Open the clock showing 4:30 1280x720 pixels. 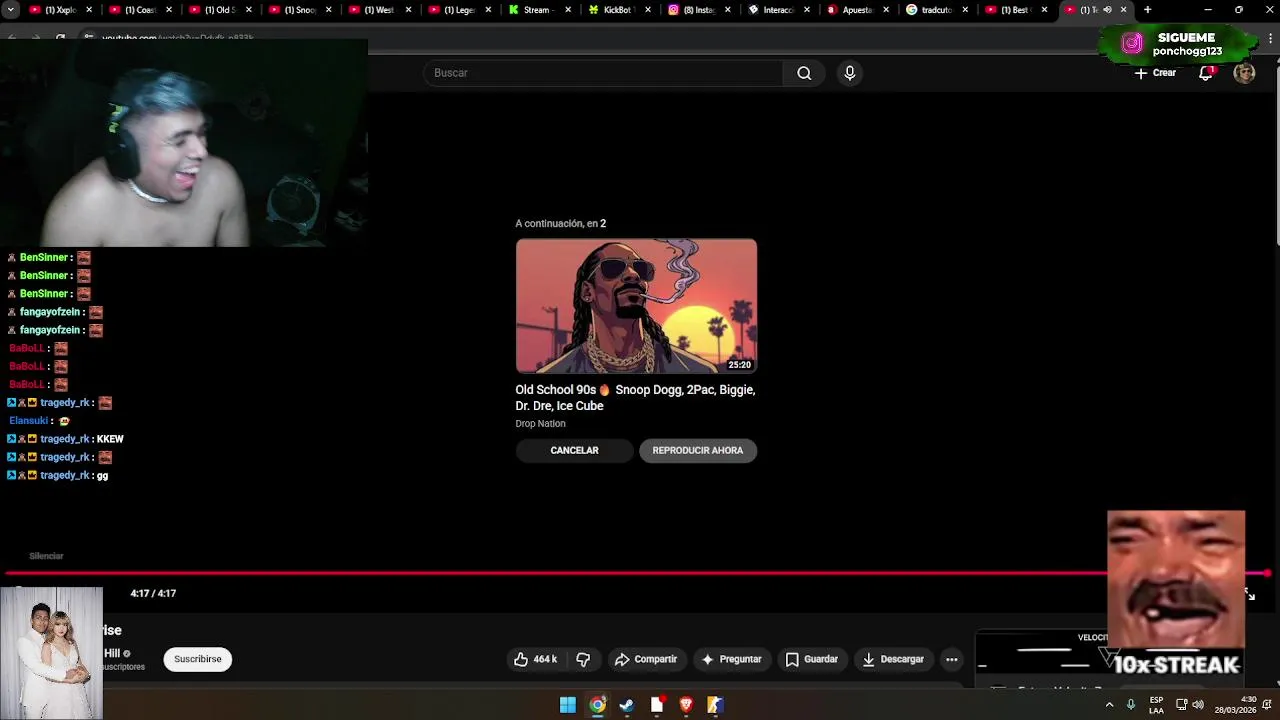coord(1236,705)
